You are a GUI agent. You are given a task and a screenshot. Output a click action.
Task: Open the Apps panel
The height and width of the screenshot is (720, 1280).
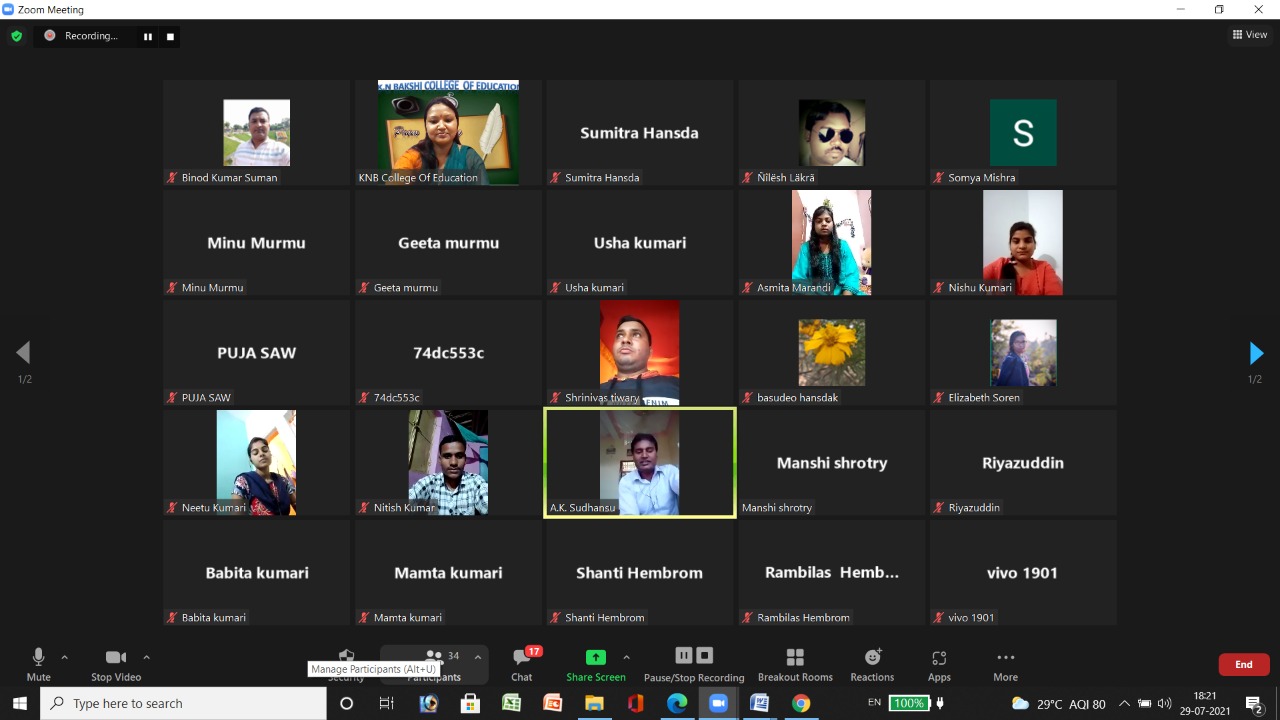pyautogui.click(x=938, y=663)
